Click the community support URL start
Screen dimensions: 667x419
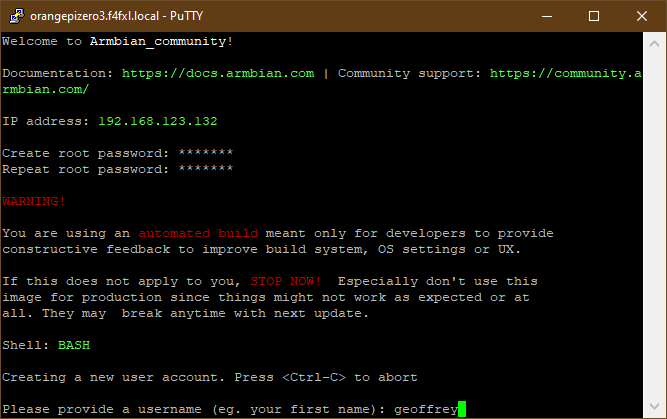click(x=565, y=74)
